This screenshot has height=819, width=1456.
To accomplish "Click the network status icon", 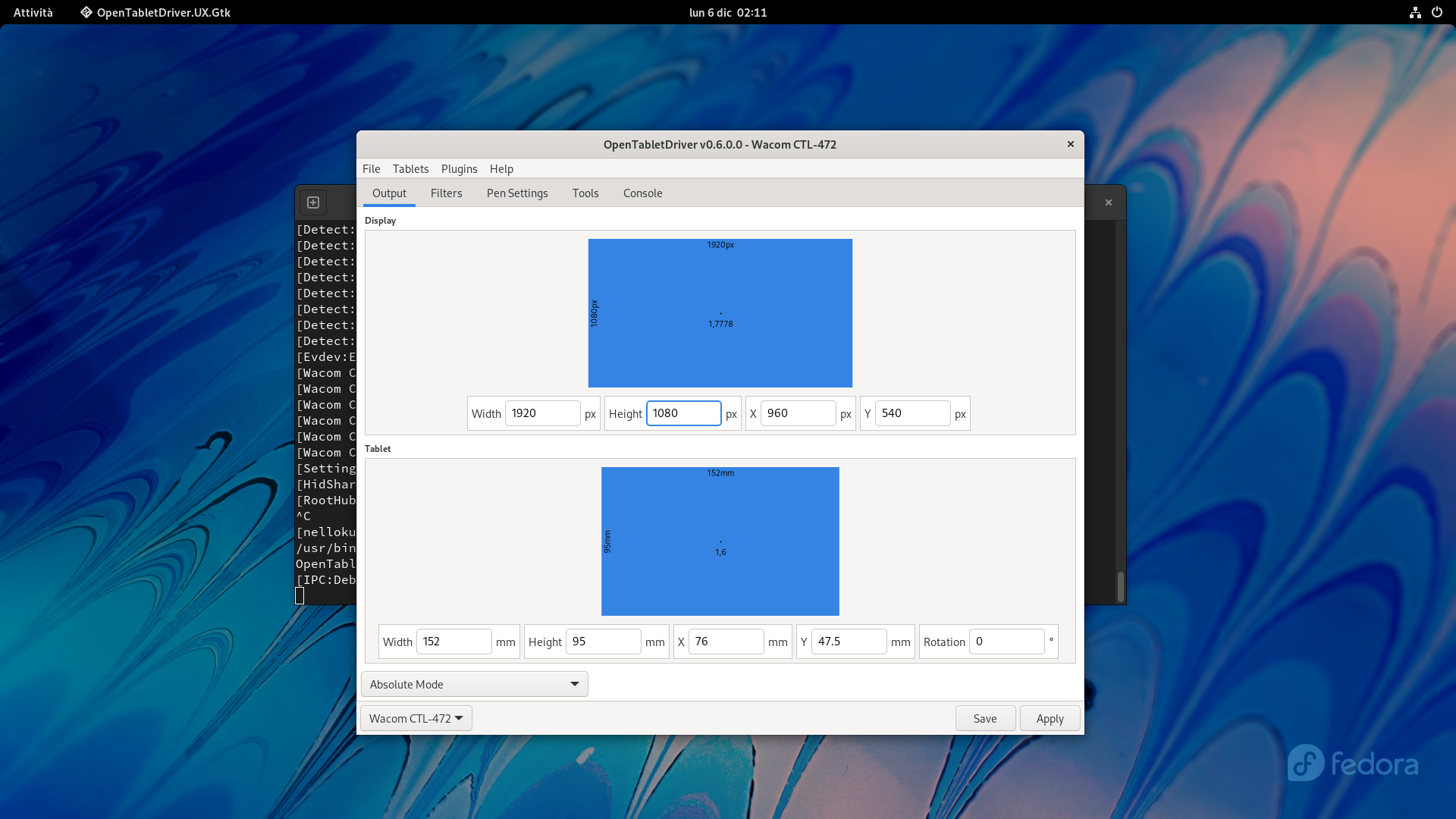I will click(x=1415, y=12).
